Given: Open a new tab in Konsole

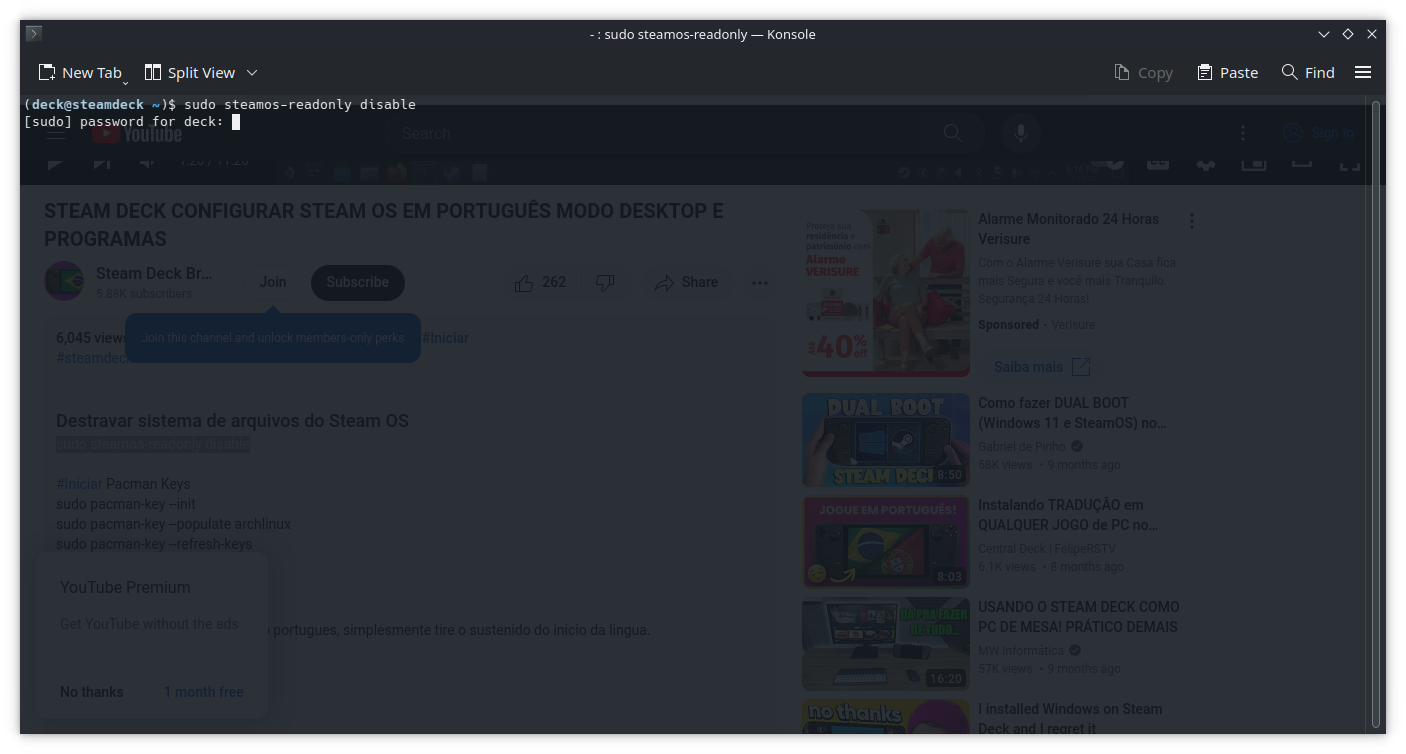Looking at the screenshot, I should pos(80,72).
